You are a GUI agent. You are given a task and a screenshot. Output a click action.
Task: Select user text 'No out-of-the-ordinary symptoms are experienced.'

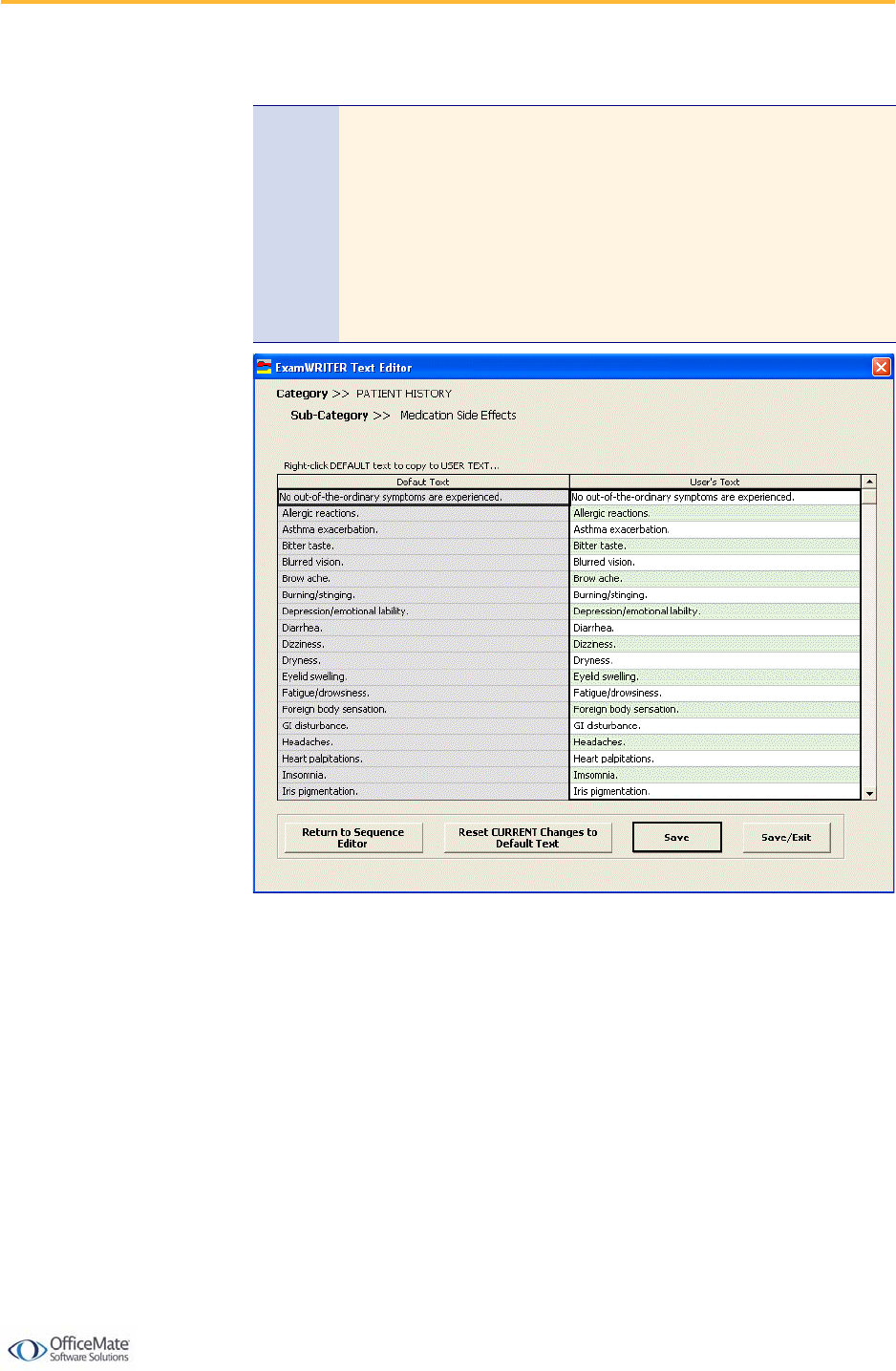tap(715, 497)
